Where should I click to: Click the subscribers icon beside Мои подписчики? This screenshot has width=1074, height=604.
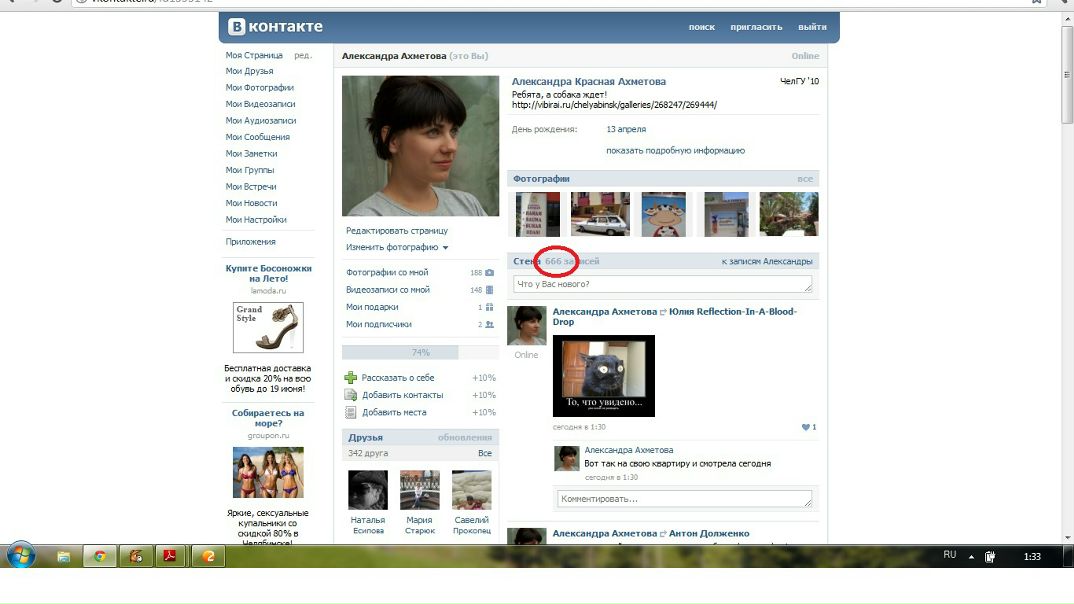coord(489,325)
